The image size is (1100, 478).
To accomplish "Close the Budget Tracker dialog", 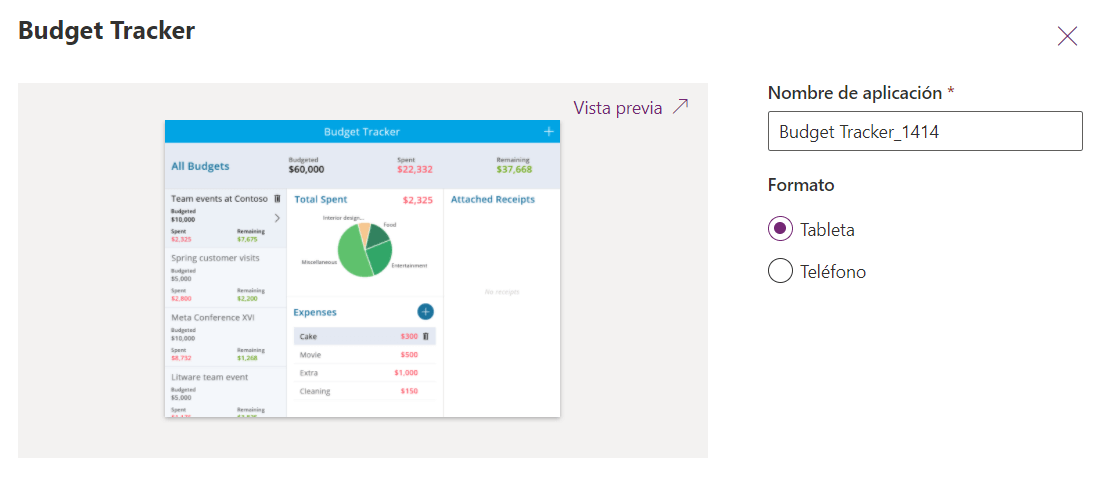I will (1067, 37).
